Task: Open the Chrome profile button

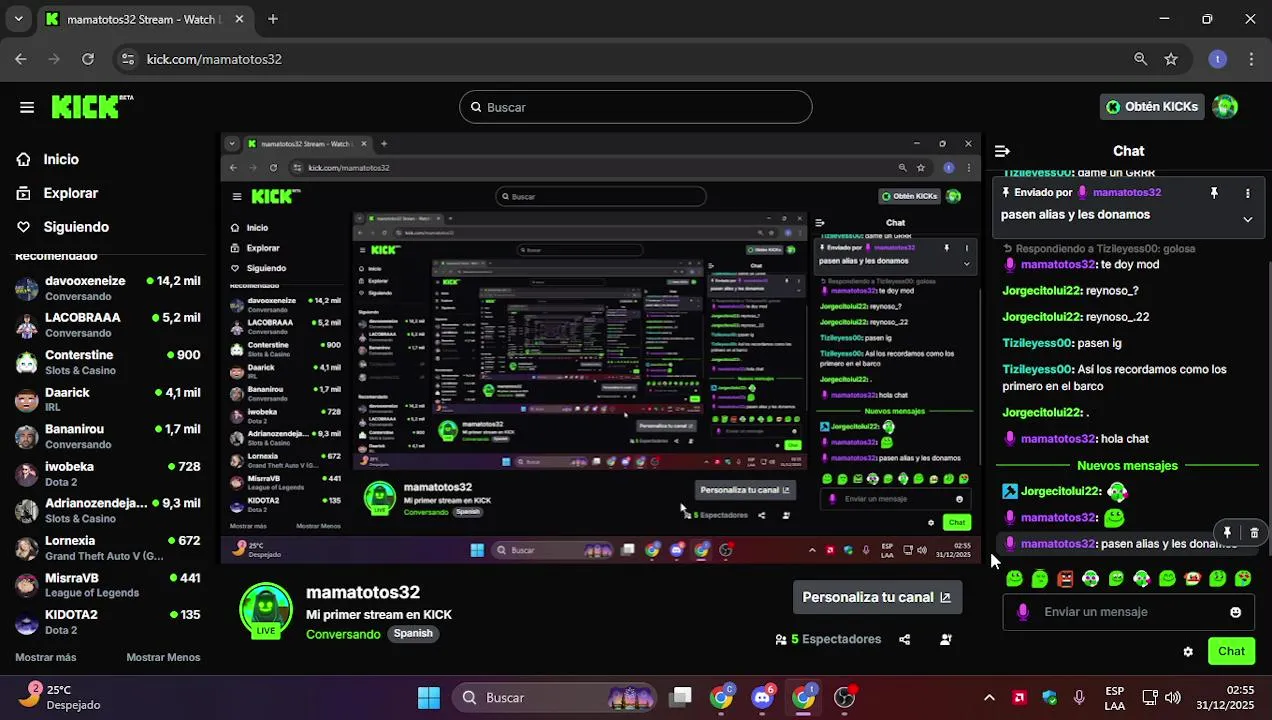Action: tap(1217, 59)
